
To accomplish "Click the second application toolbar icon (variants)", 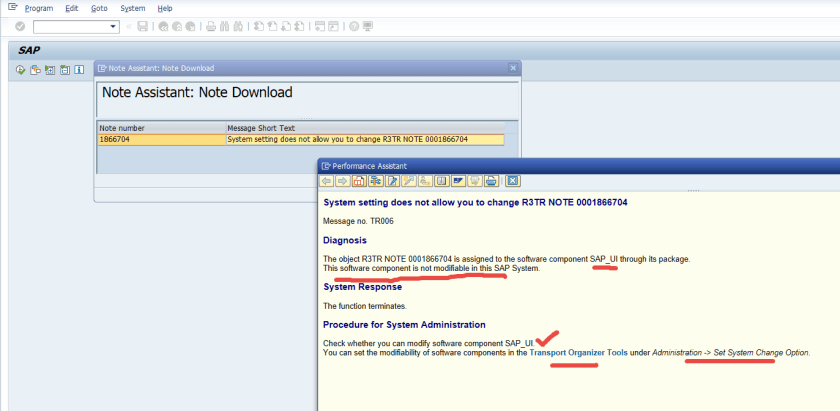I will (35, 70).
